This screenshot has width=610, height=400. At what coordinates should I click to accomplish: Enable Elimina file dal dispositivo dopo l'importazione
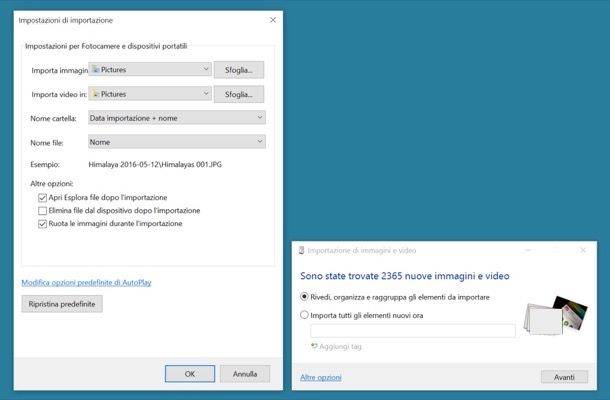[42, 211]
